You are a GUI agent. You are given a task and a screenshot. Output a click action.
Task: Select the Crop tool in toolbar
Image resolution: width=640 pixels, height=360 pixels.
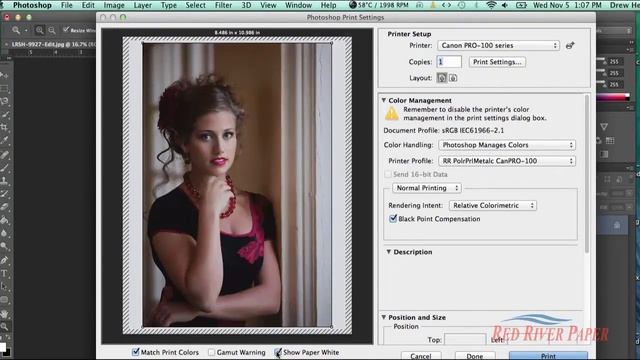click(4, 127)
